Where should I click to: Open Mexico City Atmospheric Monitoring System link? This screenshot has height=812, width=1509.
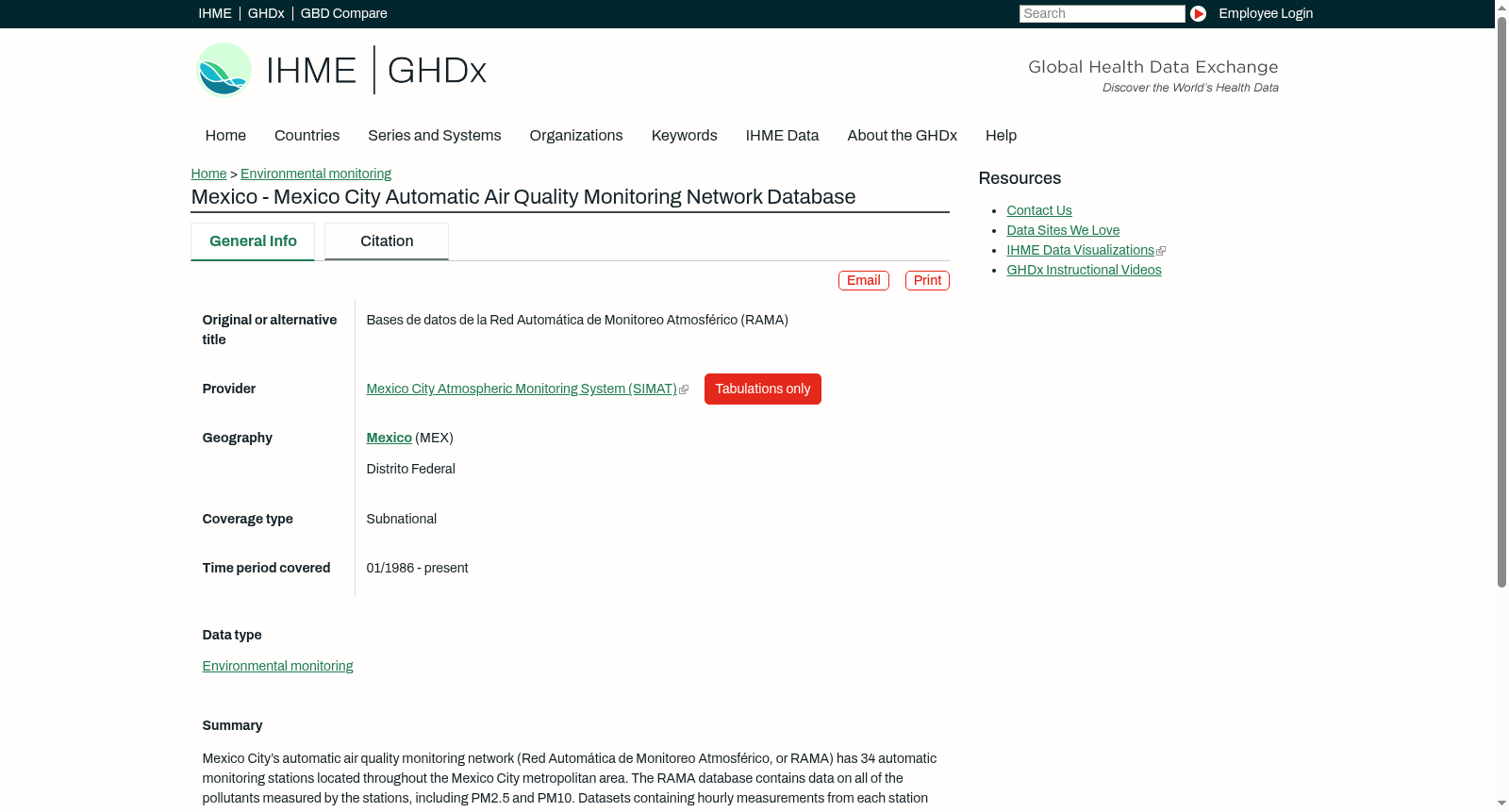pyautogui.click(x=522, y=389)
